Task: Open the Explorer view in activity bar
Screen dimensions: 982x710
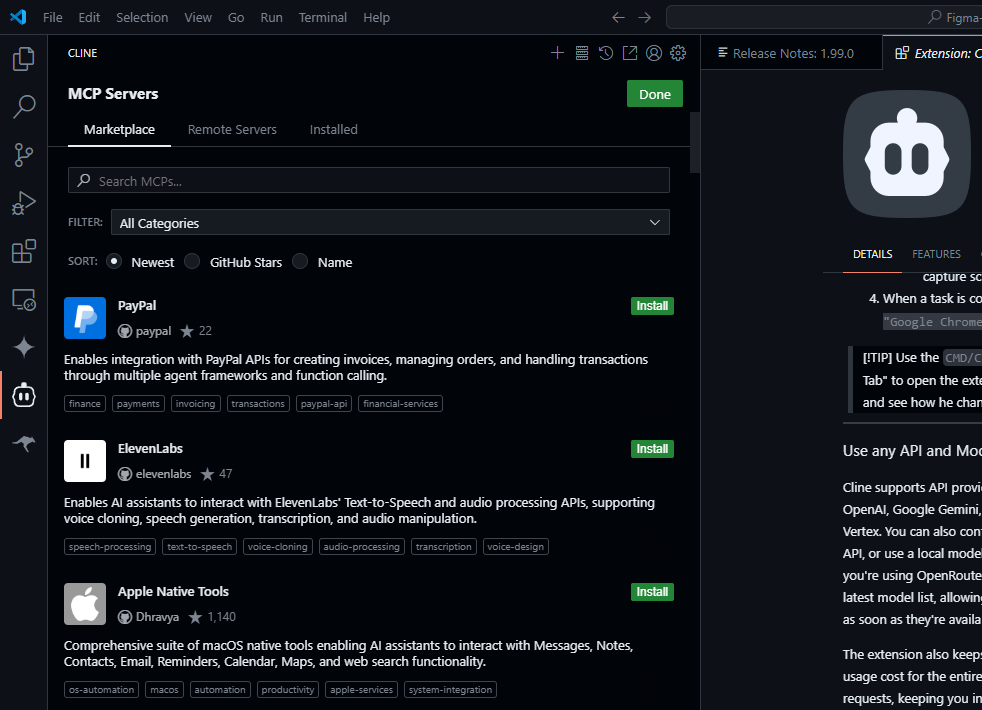Action: click(24, 59)
